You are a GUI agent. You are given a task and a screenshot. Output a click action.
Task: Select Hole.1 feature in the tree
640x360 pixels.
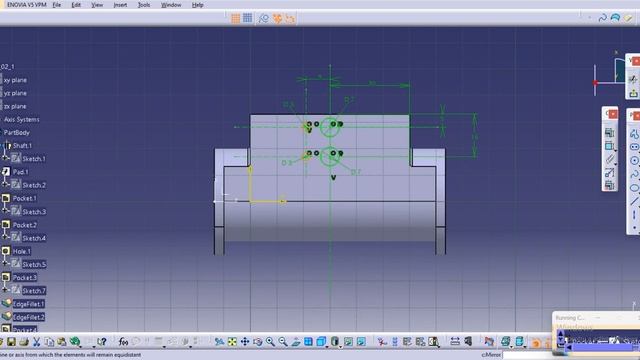[x=22, y=251]
